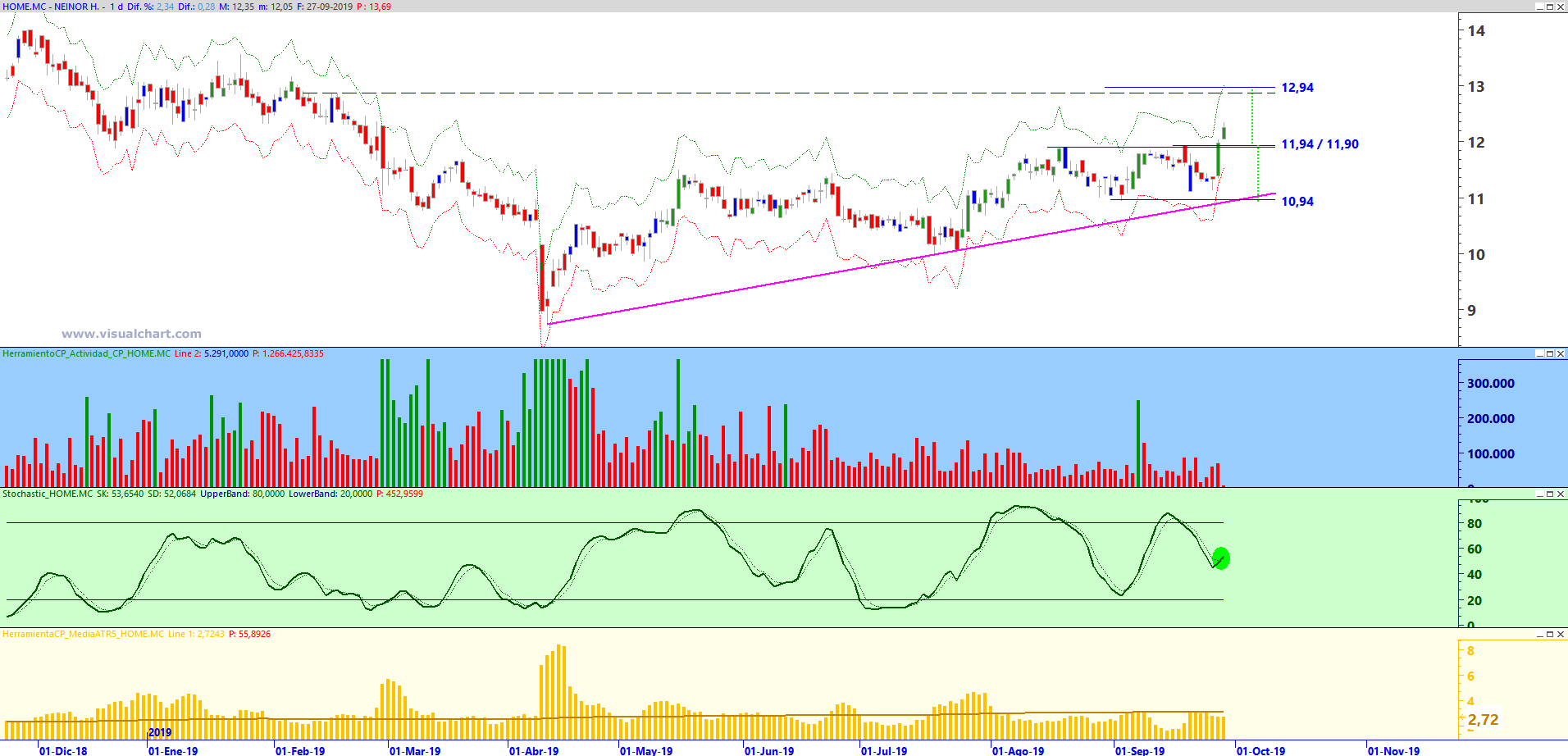1568x756 pixels.
Task: Click the 'SD: 52,0684' stochastic value
Action: click(171, 494)
